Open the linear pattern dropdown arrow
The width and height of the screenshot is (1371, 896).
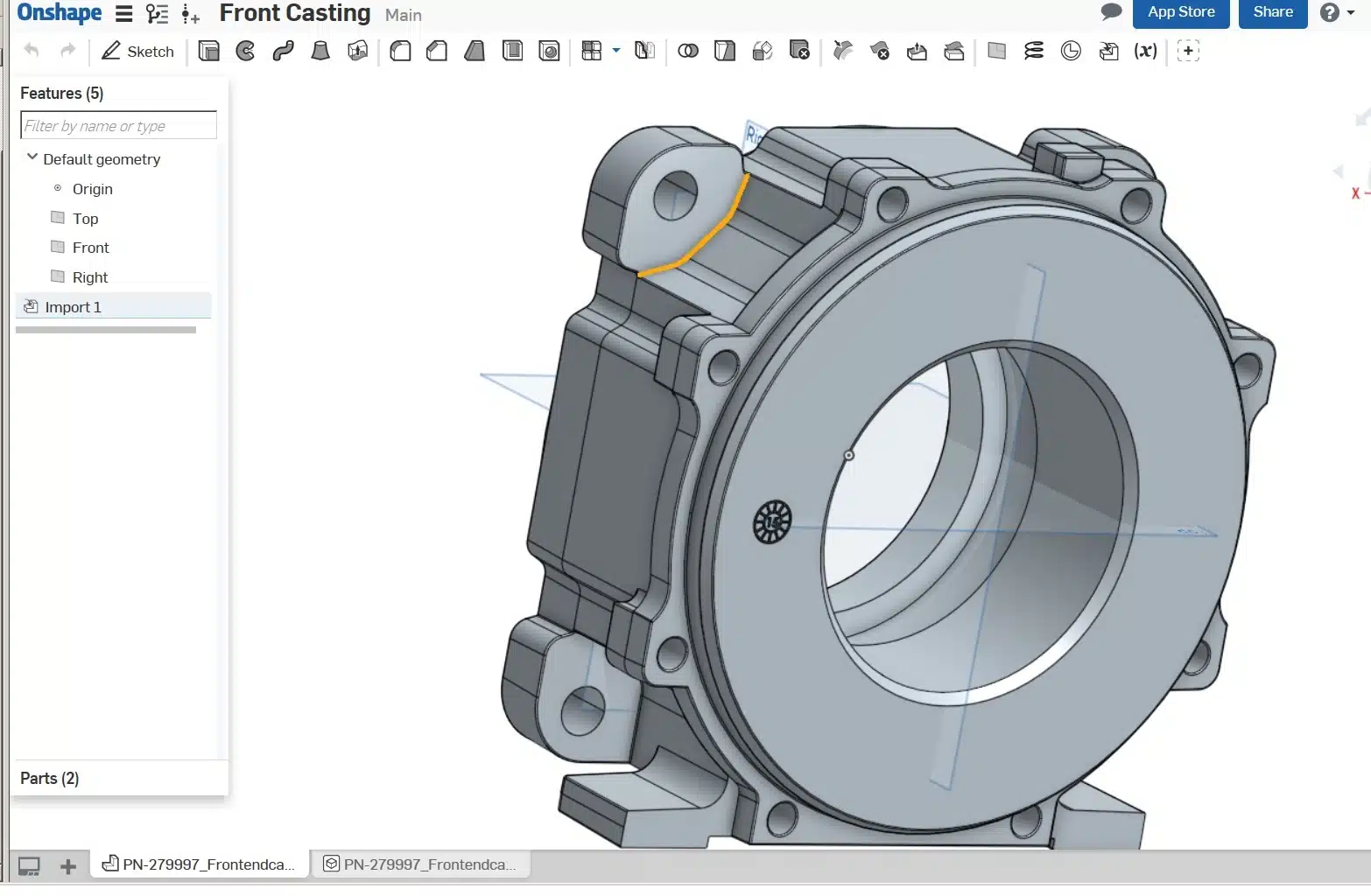pyautogui.click(x=615, y=51)
